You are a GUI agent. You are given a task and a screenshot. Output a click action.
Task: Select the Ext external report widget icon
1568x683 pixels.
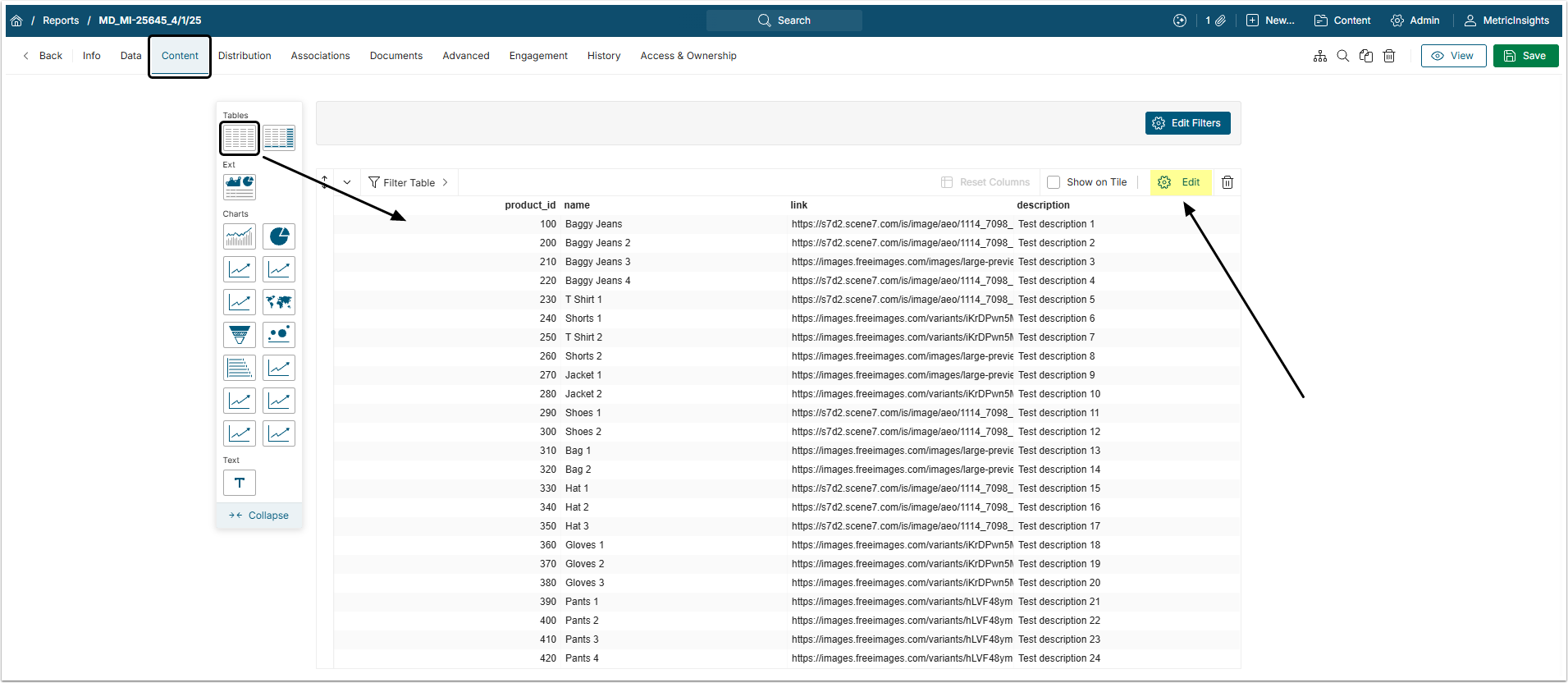[x=240, y=187]
